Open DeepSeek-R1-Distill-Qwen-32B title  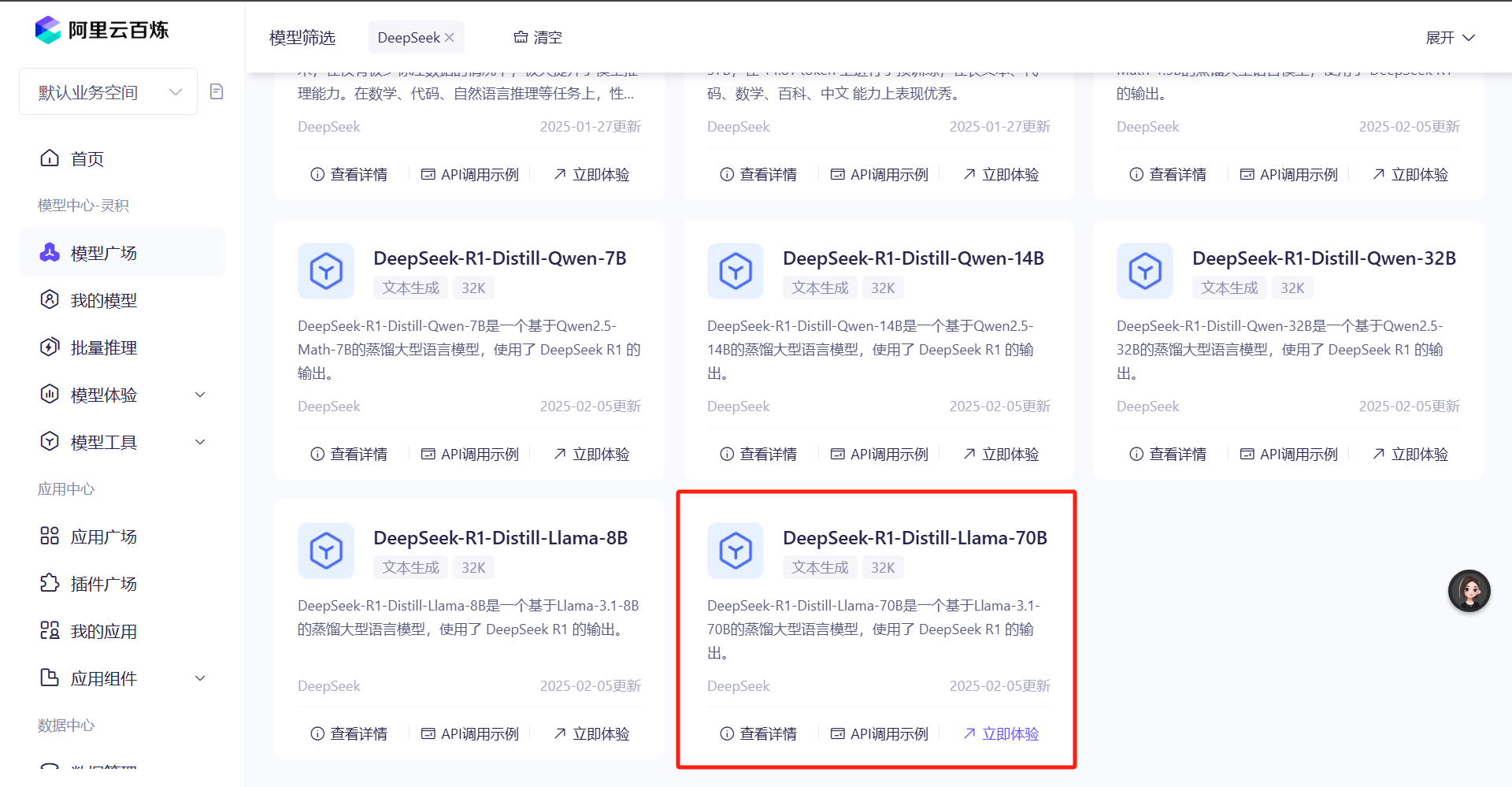(1325, 258)
